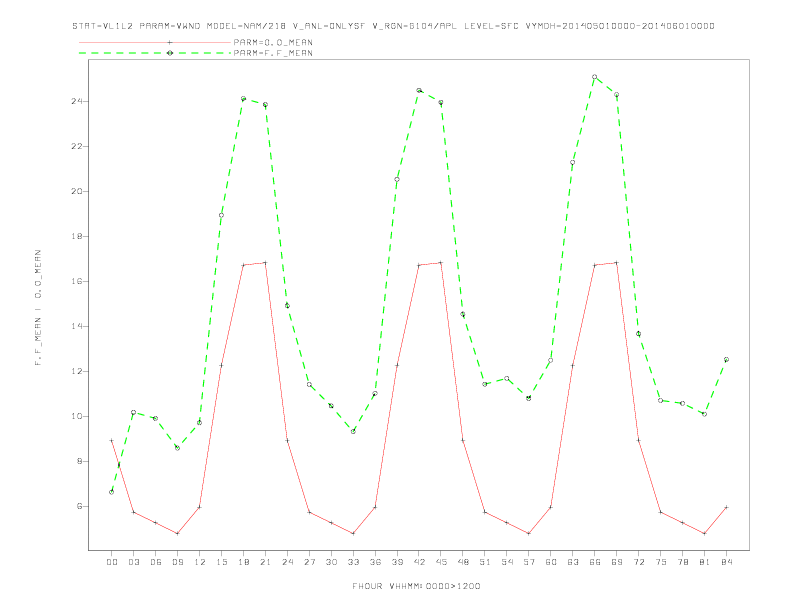Click the x-axis forecast hour label 09
The height and width of the screenshot is (612, 792).
pos(177,562)
